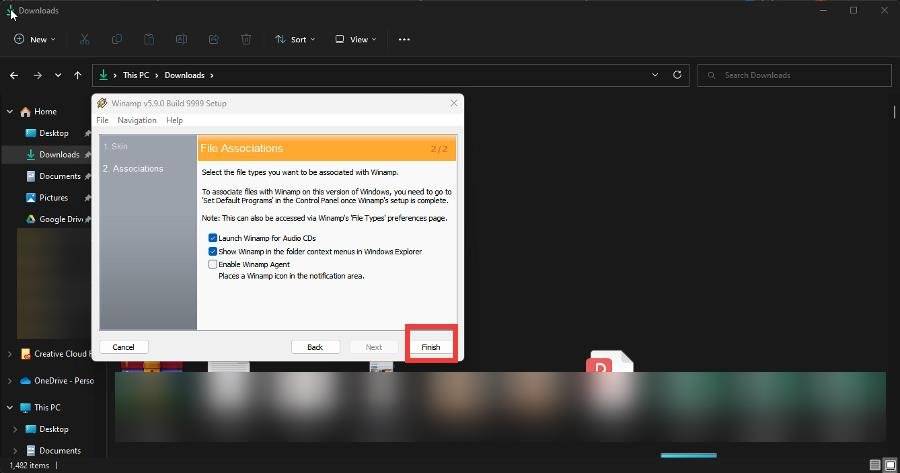Open the New dropdown in Explorer
Viewport: 900px width, 473px height.
(x=34, y=40)
